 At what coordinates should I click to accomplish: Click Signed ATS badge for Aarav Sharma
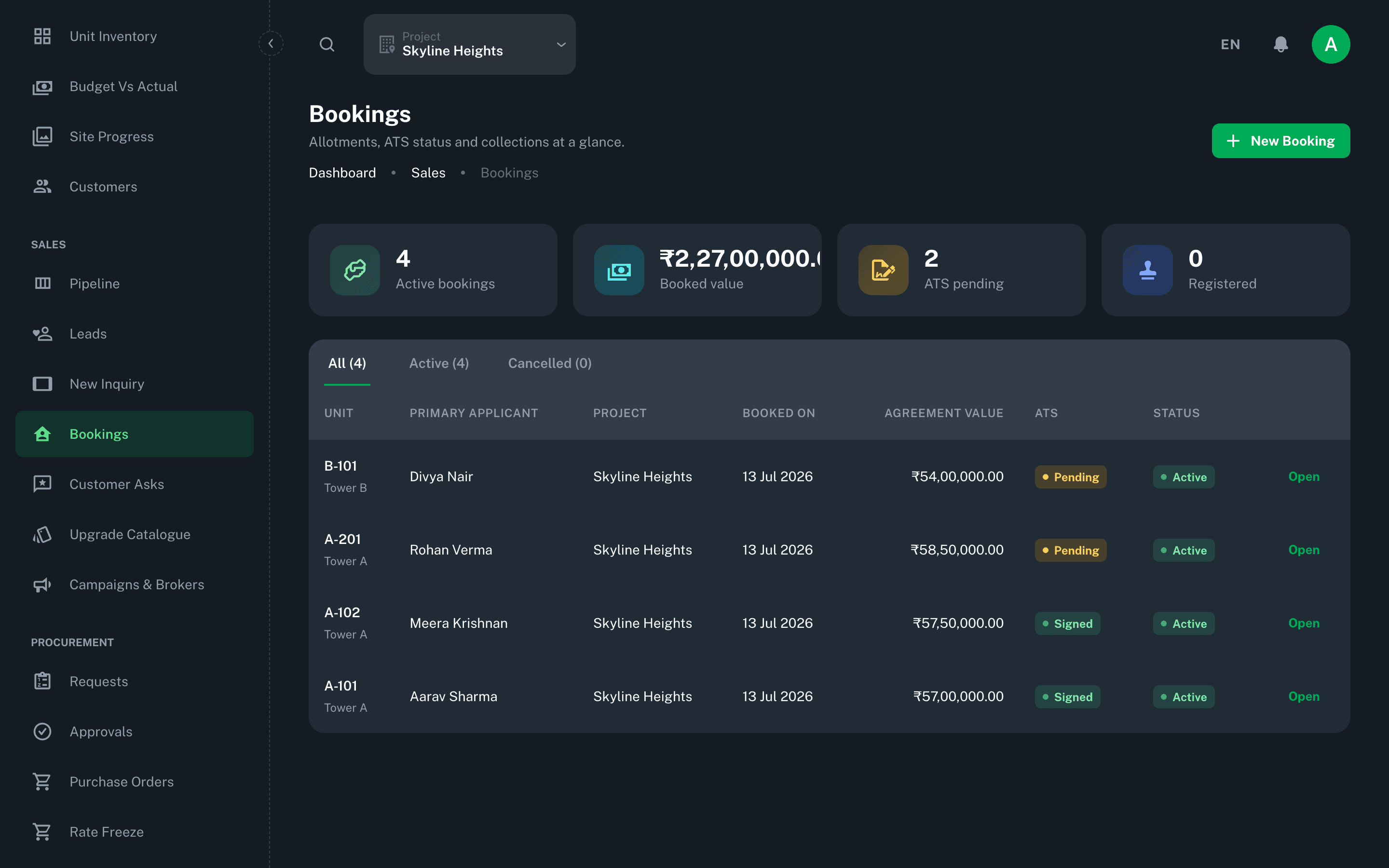click(x=1068, y=697)
